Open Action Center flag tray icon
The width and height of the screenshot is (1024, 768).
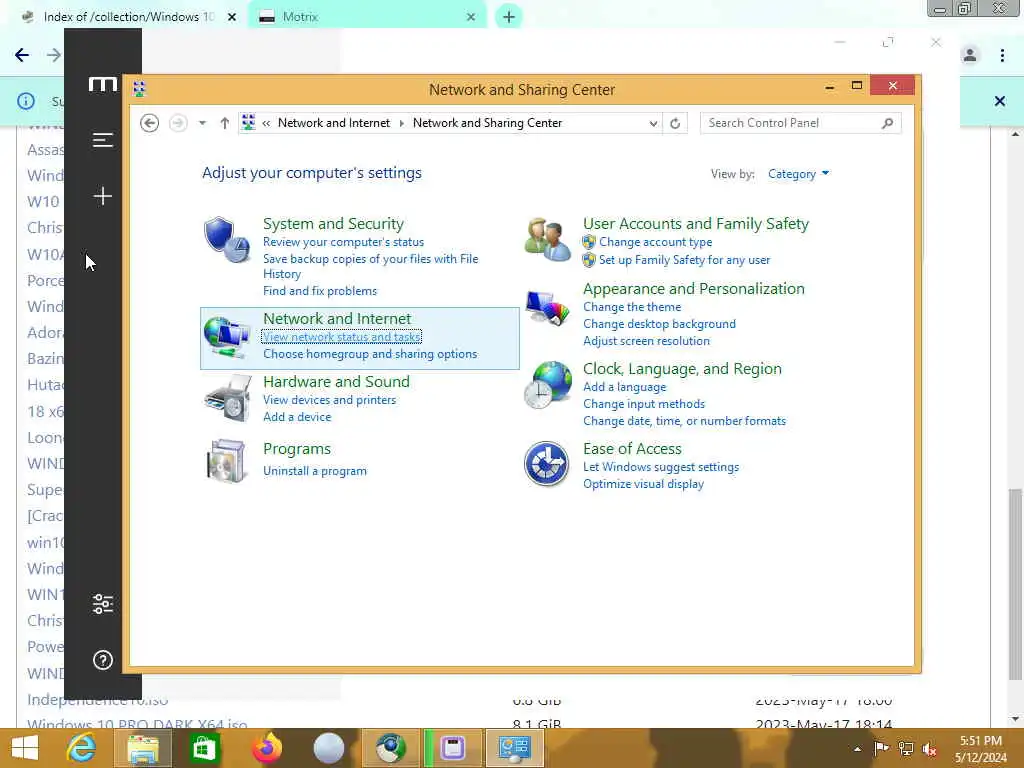coord(882,748)
